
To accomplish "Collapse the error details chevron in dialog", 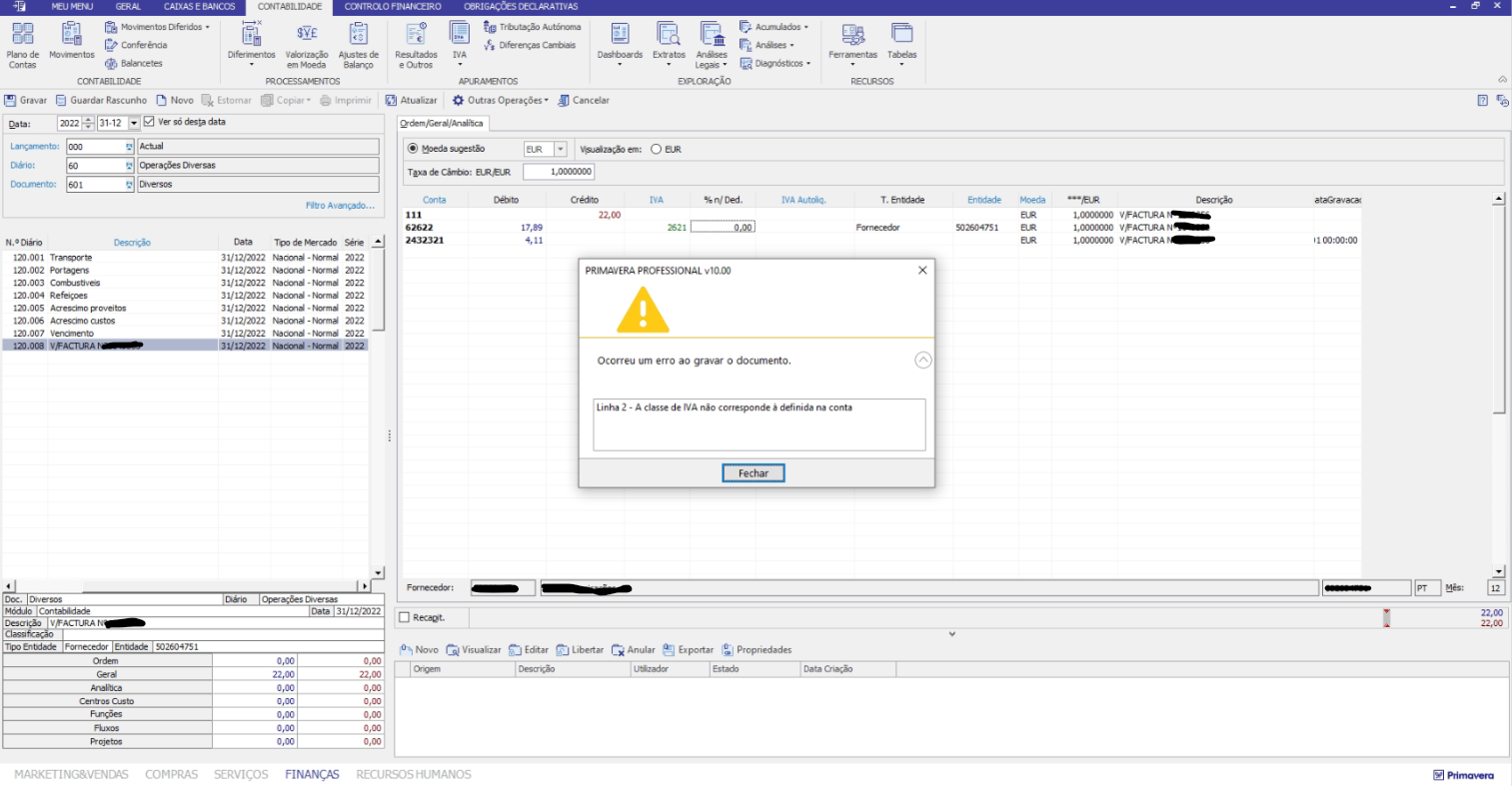I will (x=923, y=361).
